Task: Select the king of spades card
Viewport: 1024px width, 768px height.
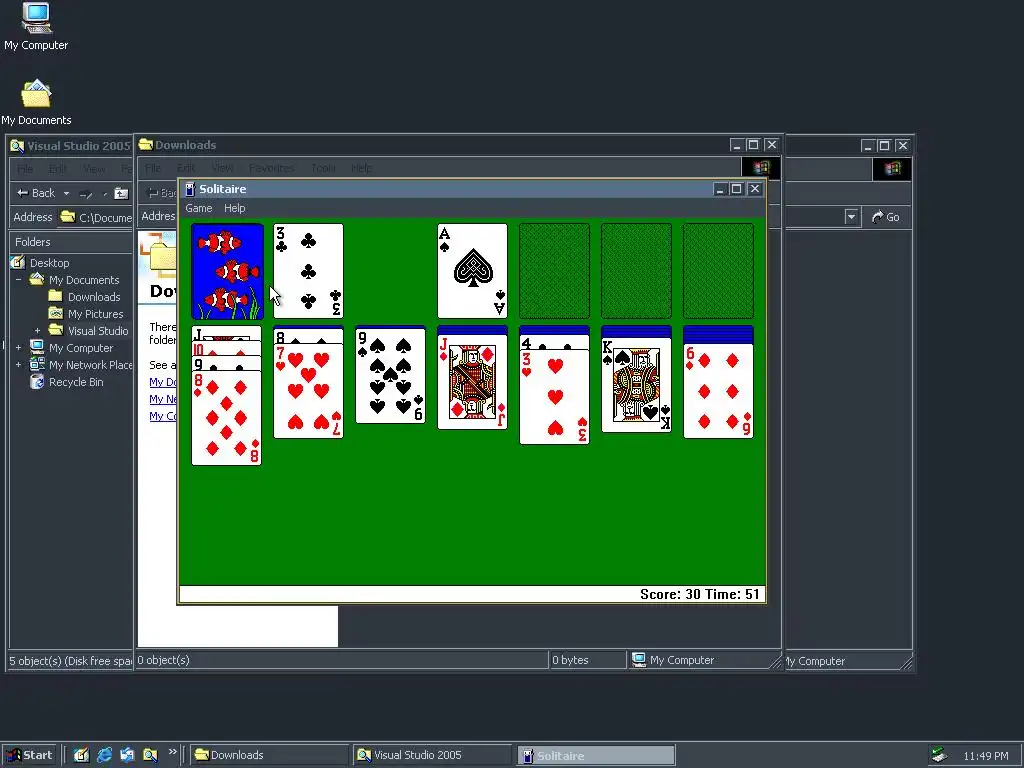Action: (636, 385)
